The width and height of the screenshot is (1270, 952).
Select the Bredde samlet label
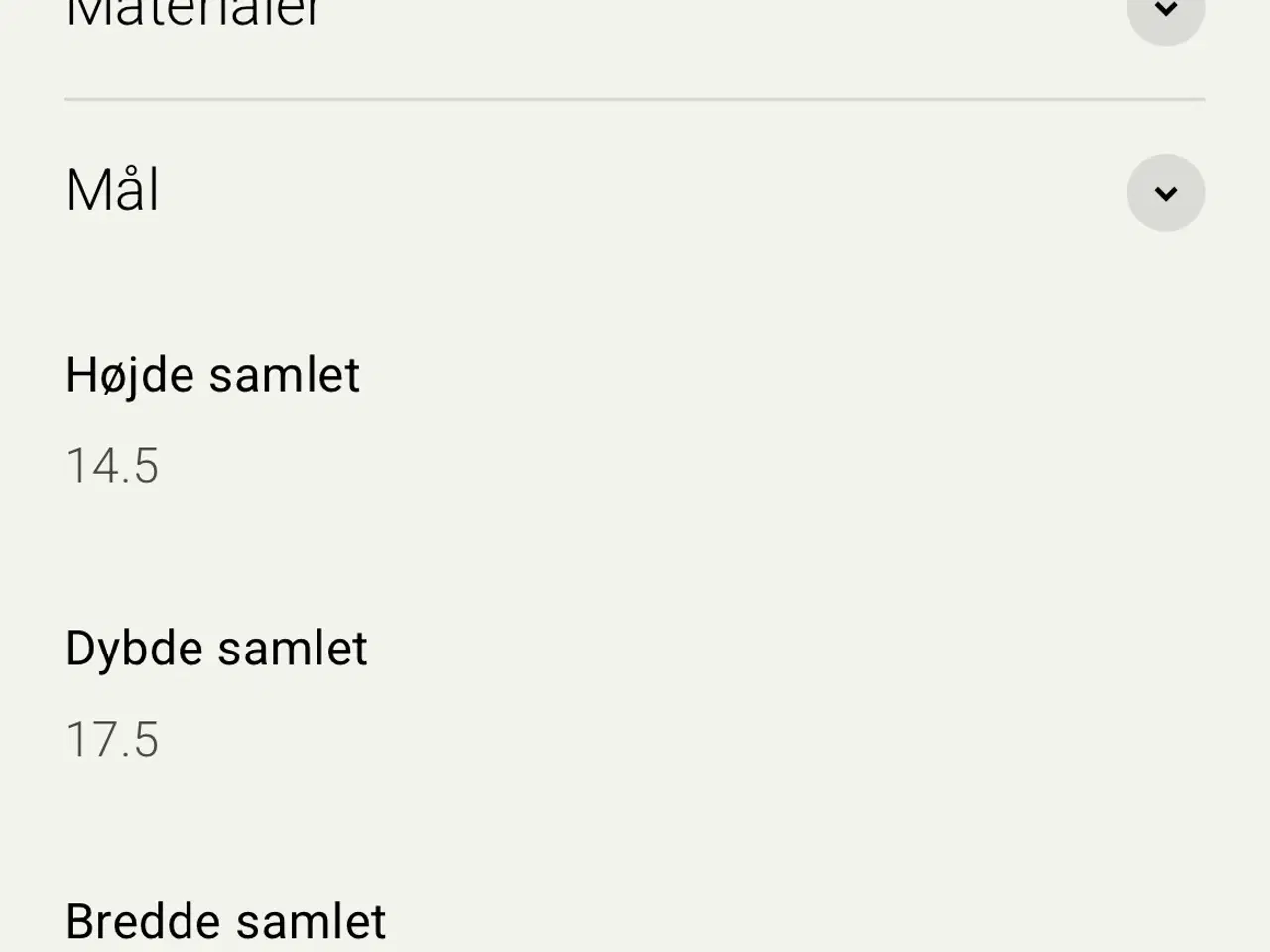tap(225, 922)
